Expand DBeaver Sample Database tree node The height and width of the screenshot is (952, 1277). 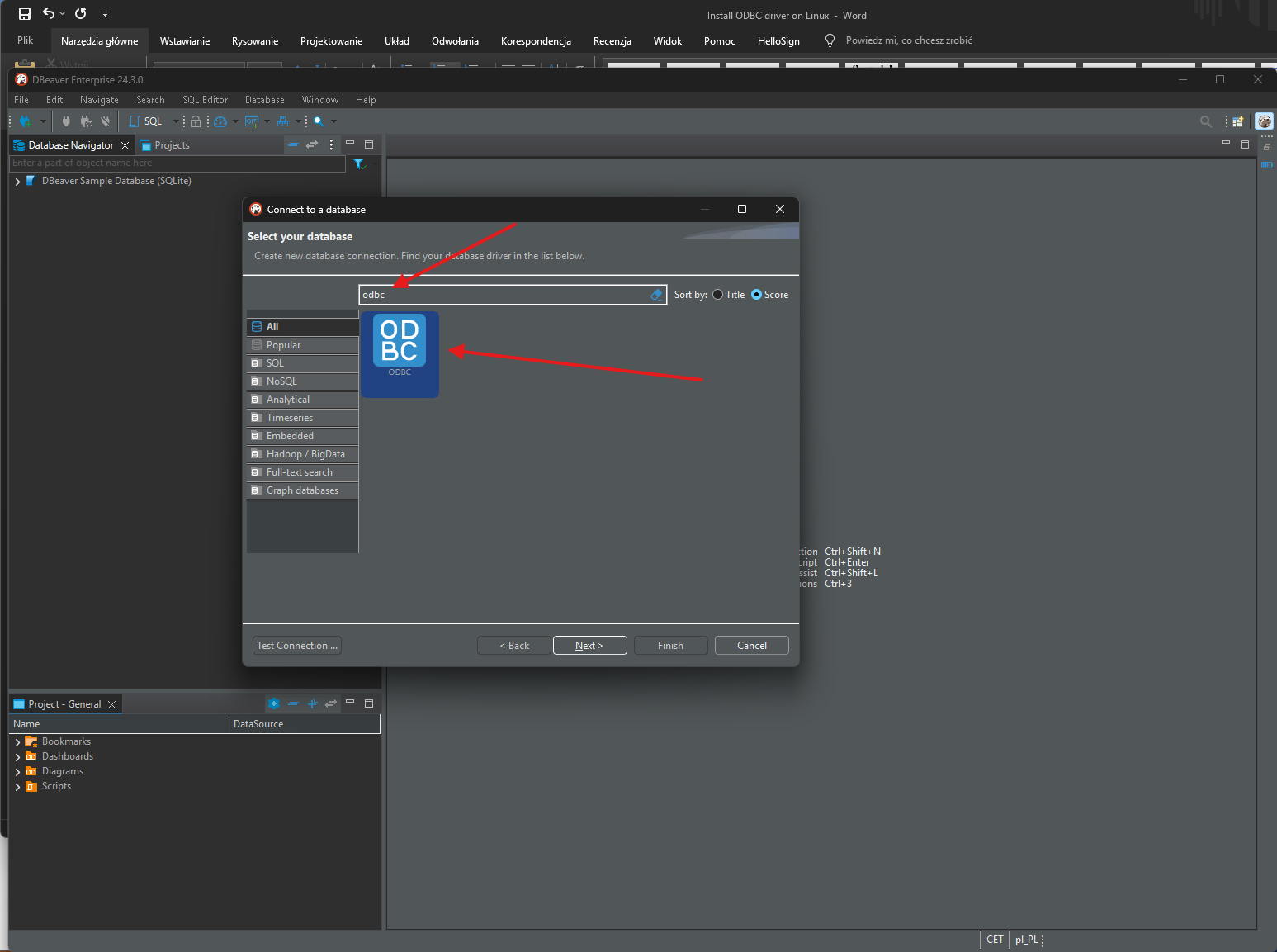(x=17, y=181)
